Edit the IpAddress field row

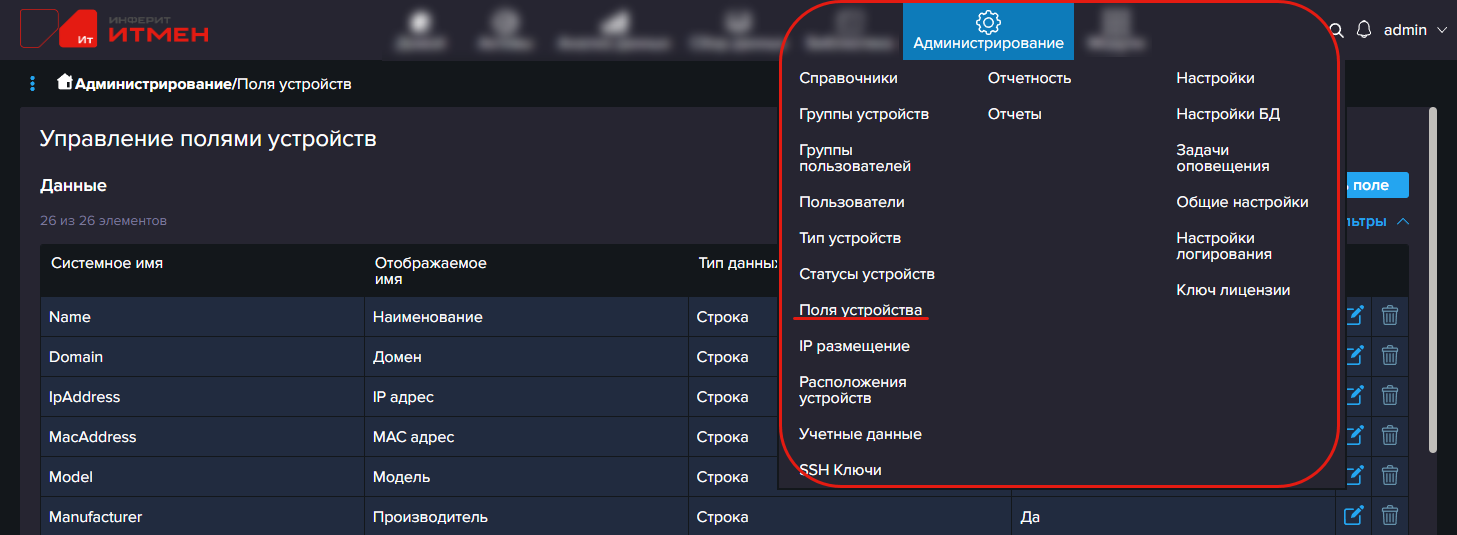pyautogui.click(x=1353, y=396)
